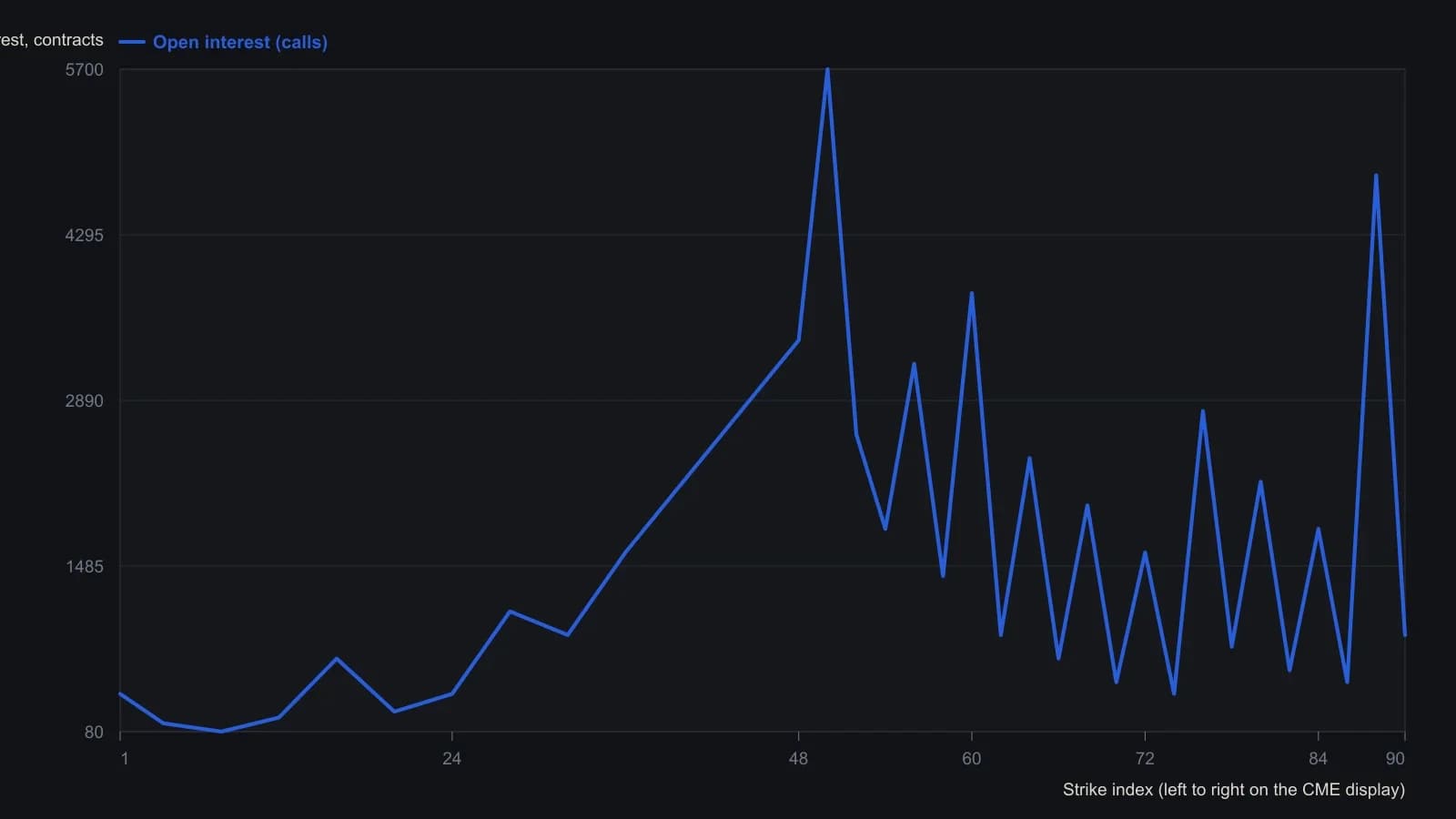1456x819 pixels.
Task: Click the y-axis label 1485
Action: coord(85,567)
